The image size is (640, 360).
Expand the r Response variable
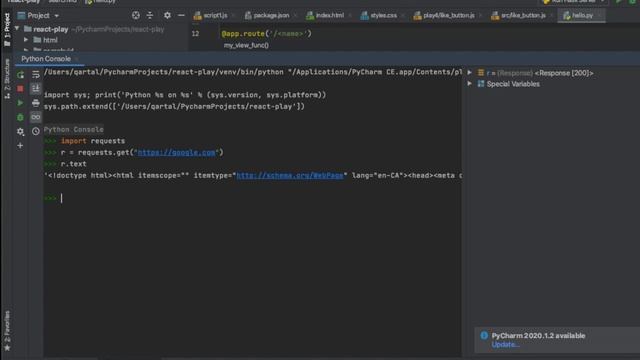[x=470, y=73]
